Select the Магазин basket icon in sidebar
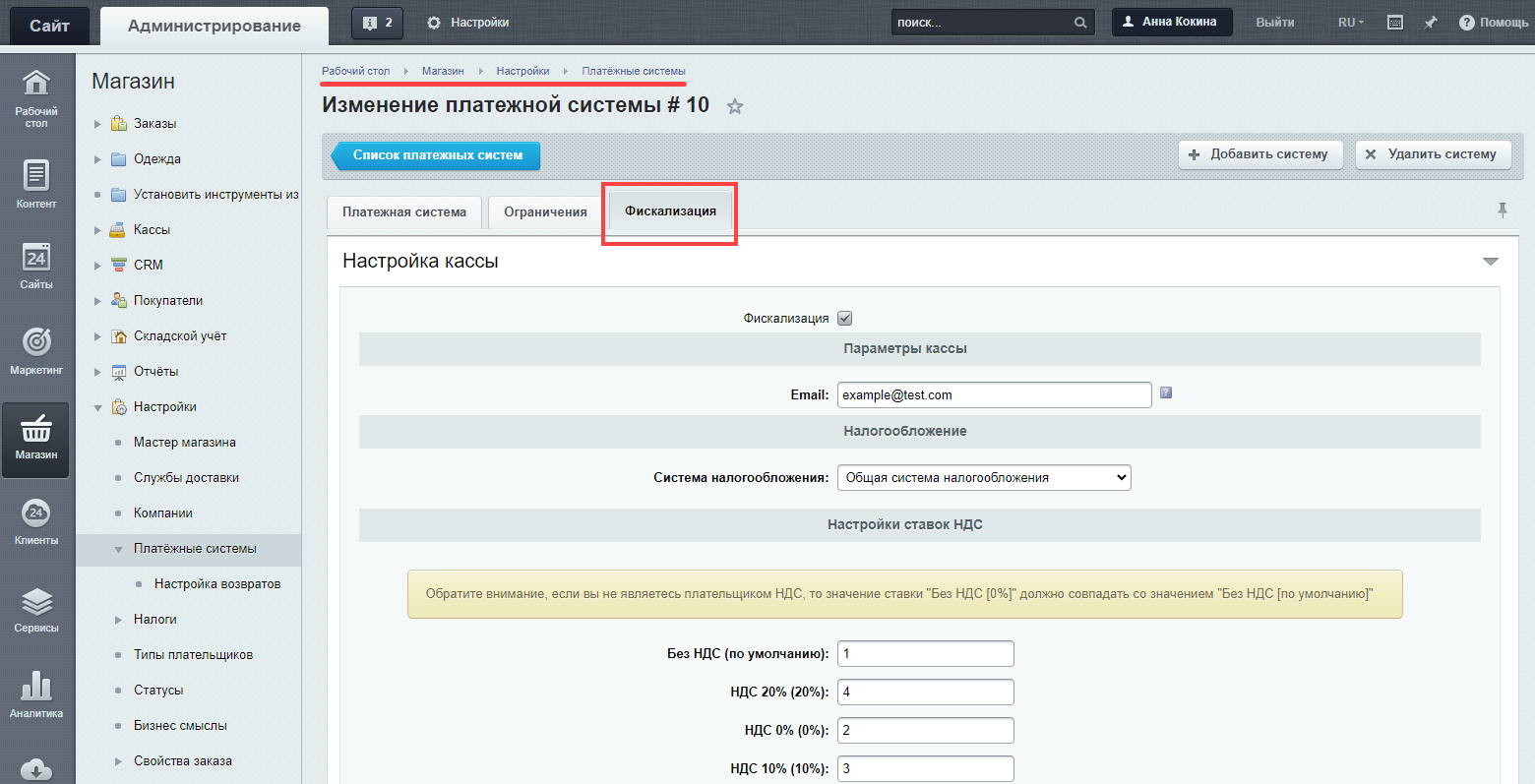 36,438
